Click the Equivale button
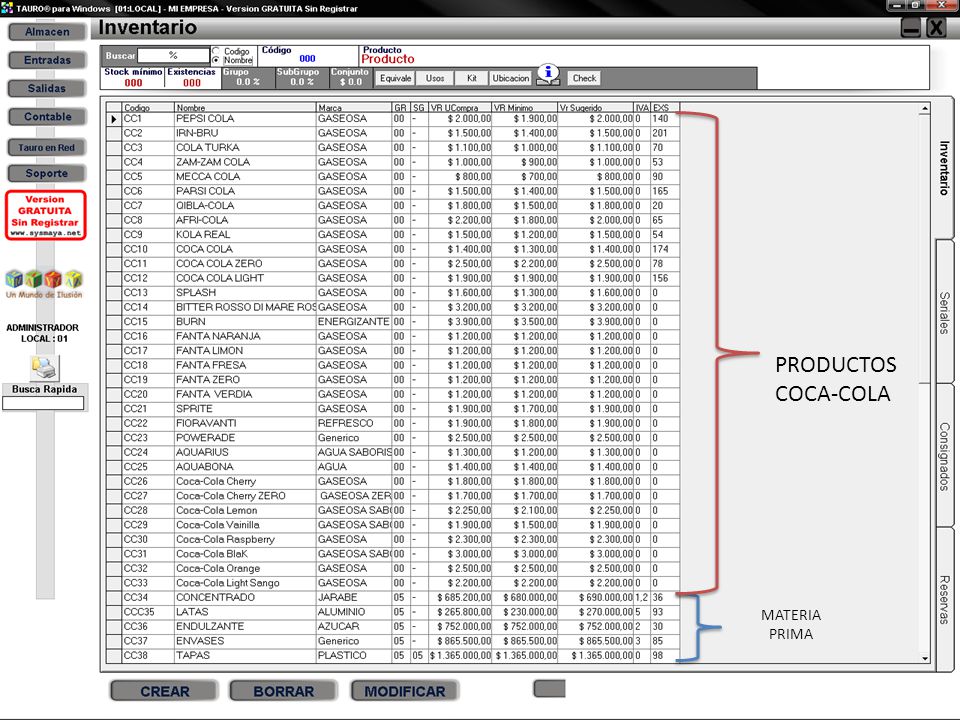This screenshot has height=720, width=960. (x=396, y=78)
